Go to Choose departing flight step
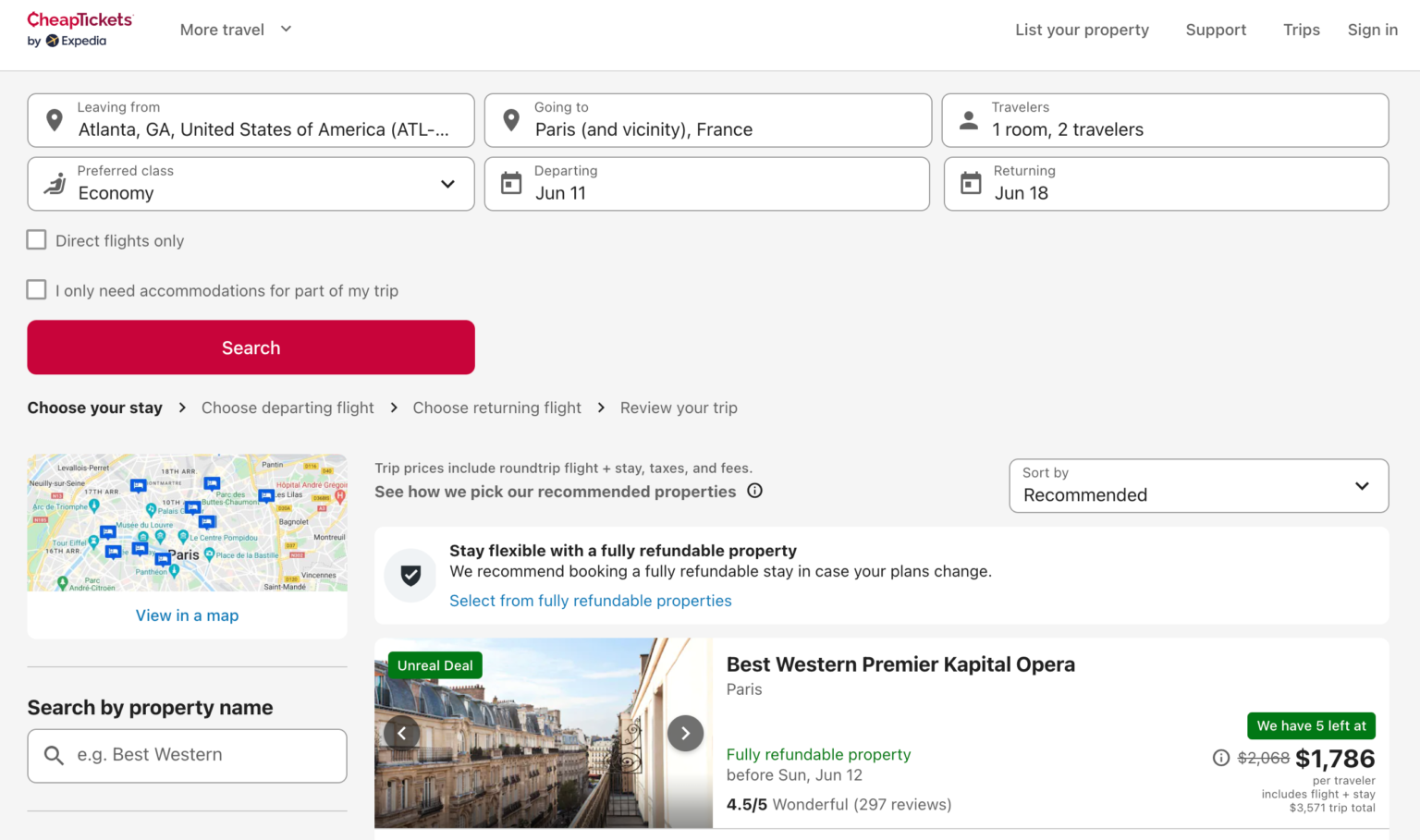The width and height of the screenshot is (1420, 840). [x=288, y=408]
